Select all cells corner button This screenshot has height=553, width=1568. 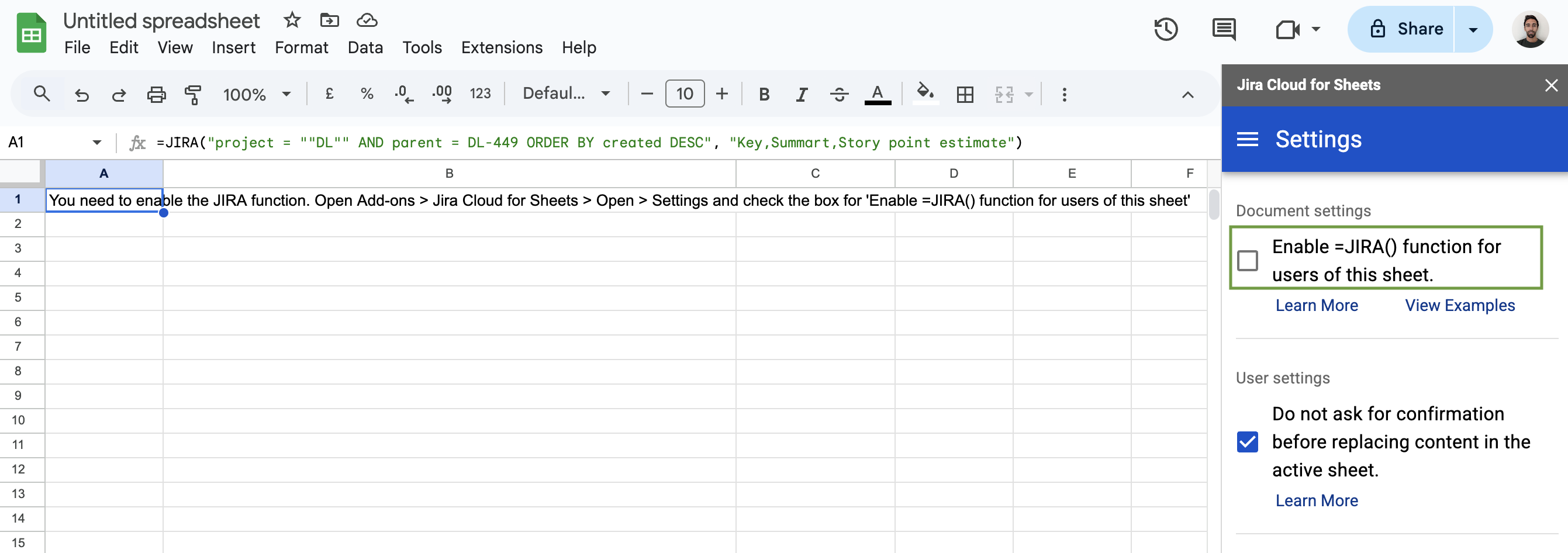point(21,173)
